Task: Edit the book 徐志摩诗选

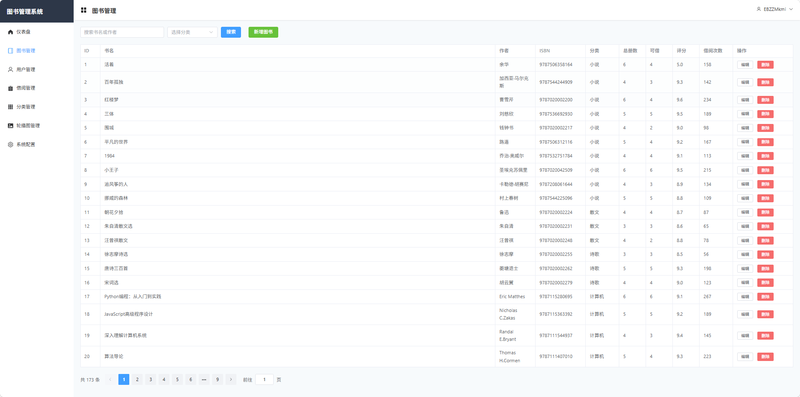Action: click(x=745, y=254)
